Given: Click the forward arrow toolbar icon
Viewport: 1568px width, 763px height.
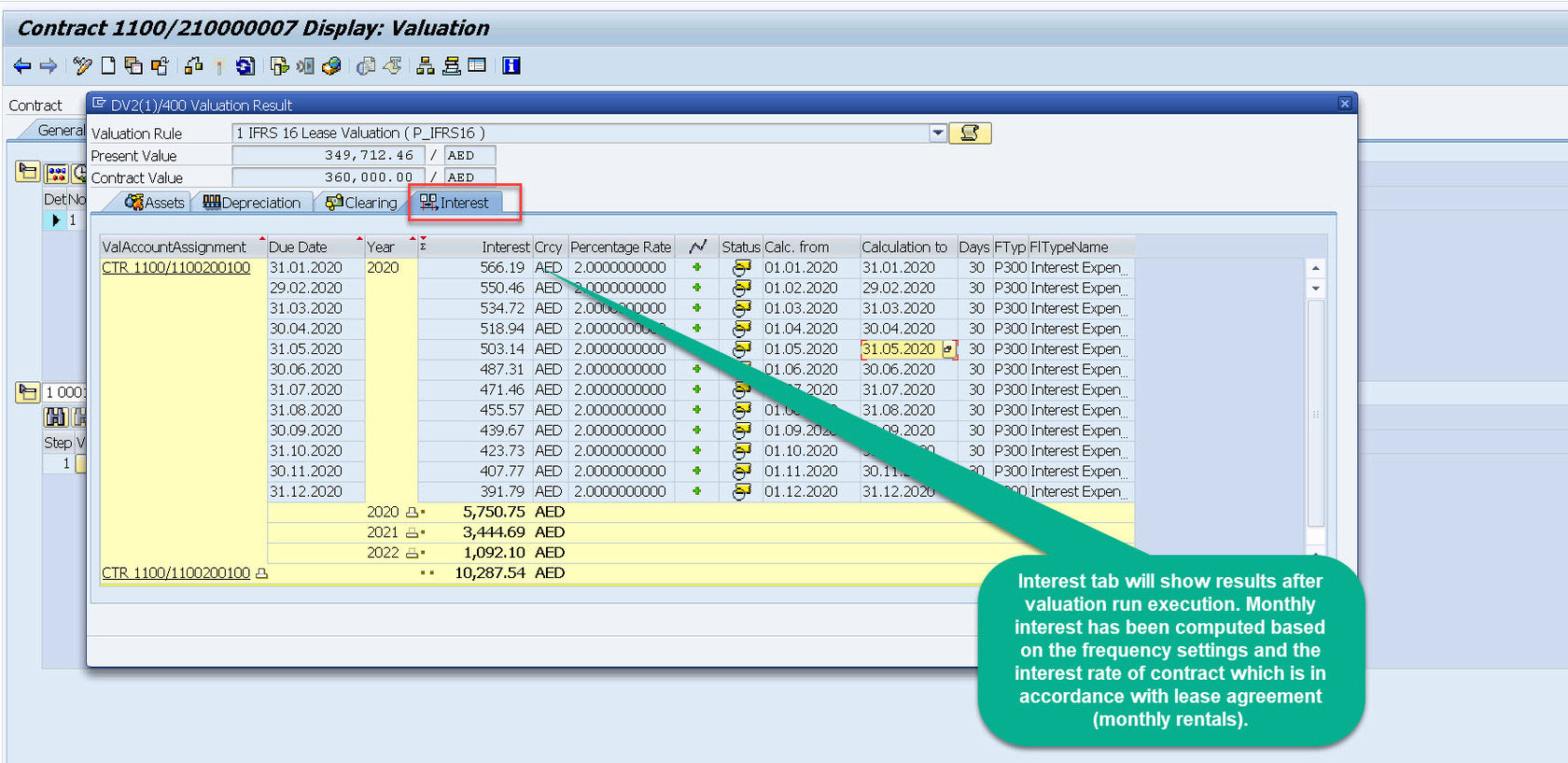Looking at the screenshot, I should [49, 66].
